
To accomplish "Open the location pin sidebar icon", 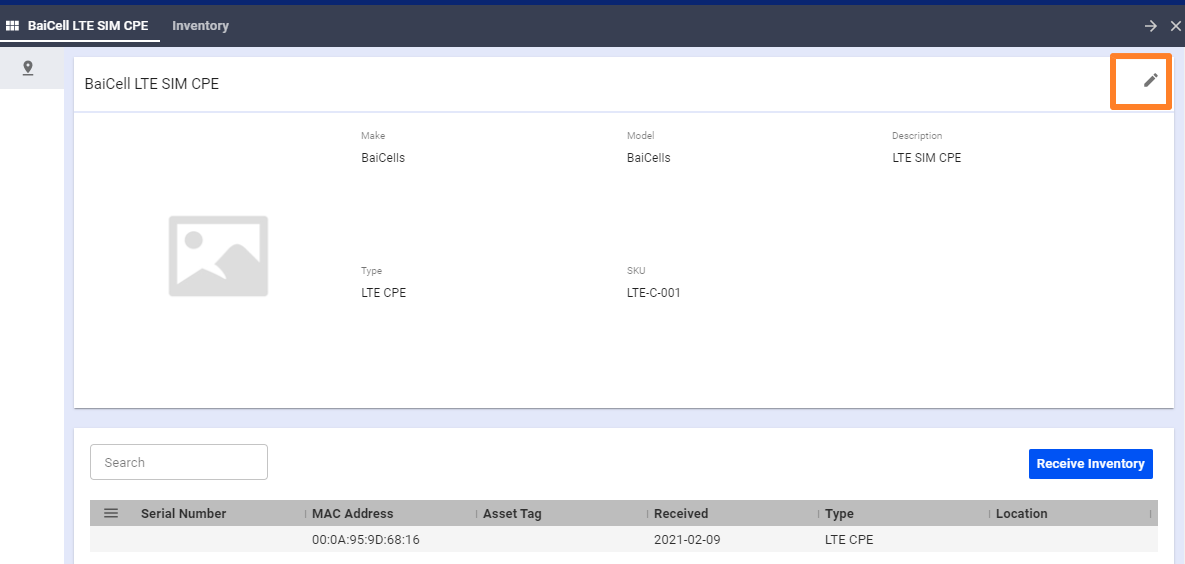I will pos(28,68).
